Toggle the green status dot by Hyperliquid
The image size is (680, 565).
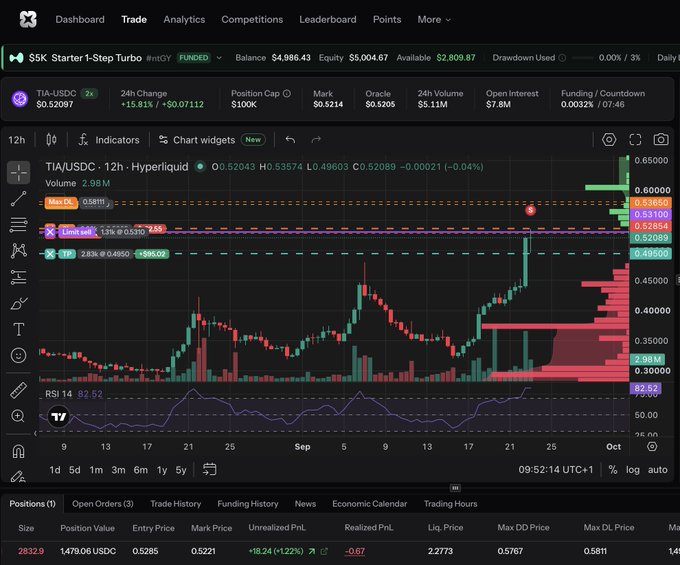coord(200,166)
